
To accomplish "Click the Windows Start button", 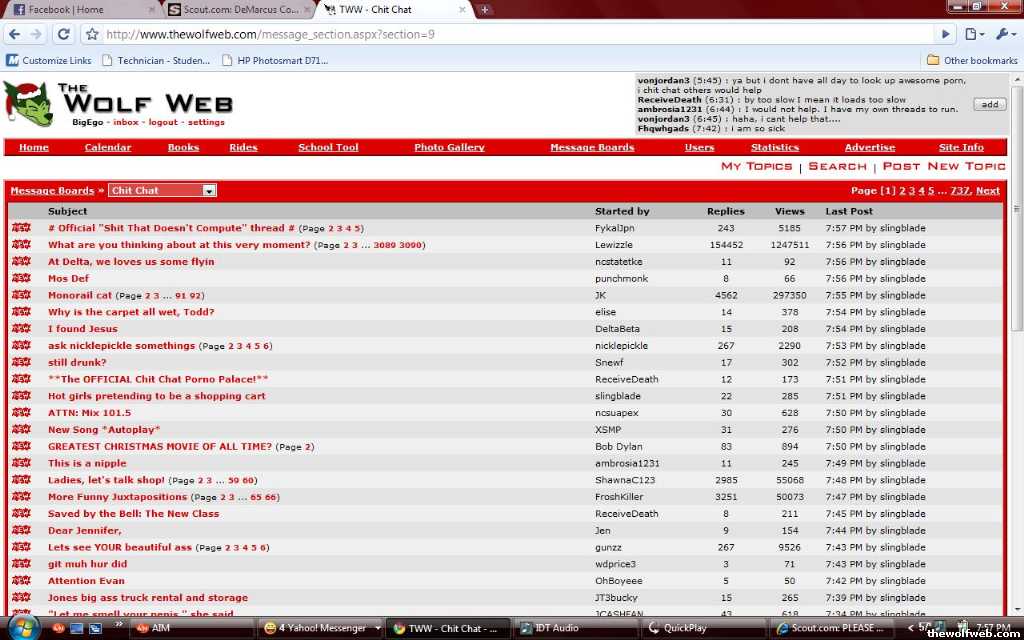I will point(22,627).
